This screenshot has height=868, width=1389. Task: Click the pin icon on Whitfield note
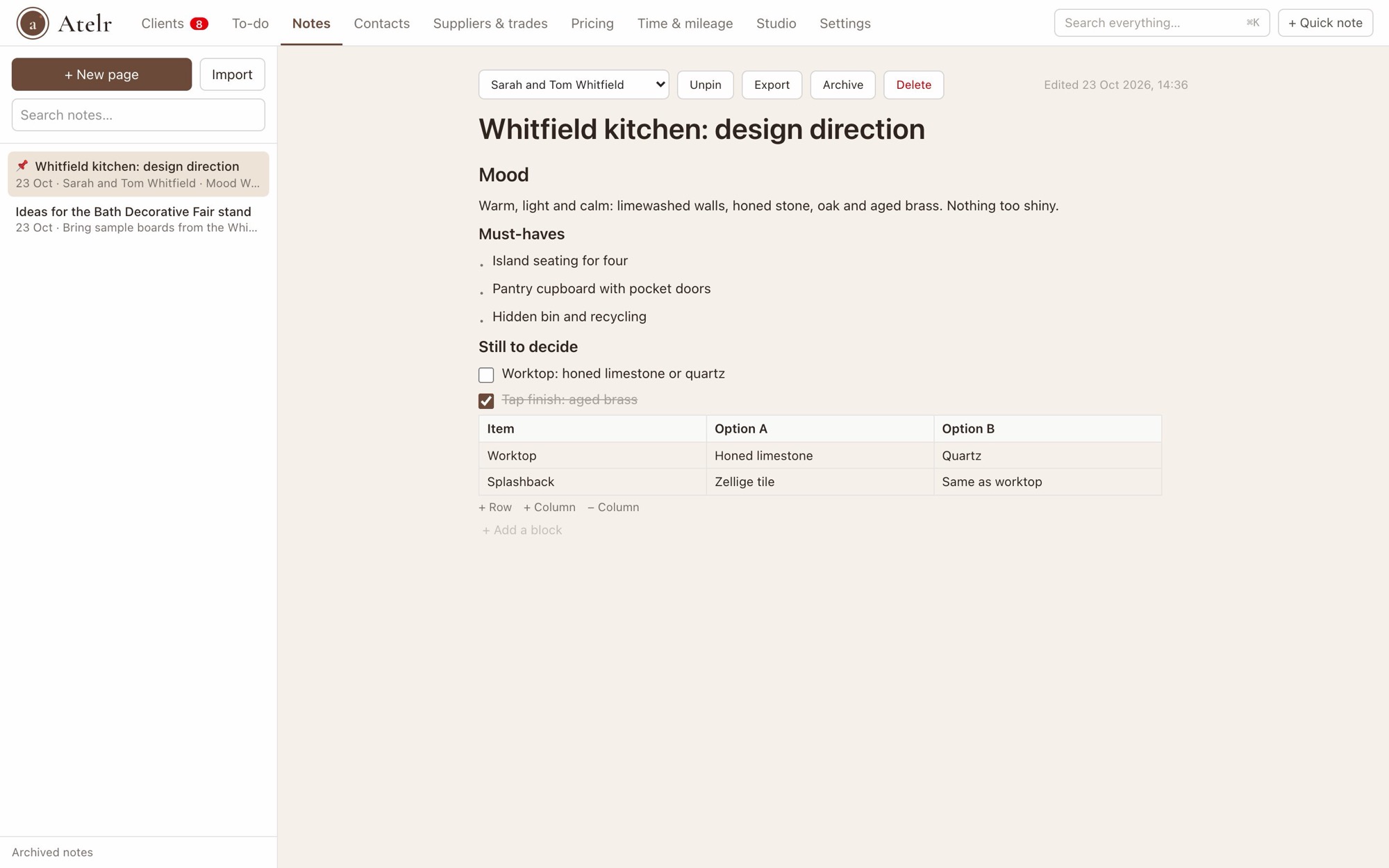tap(22, 165)
